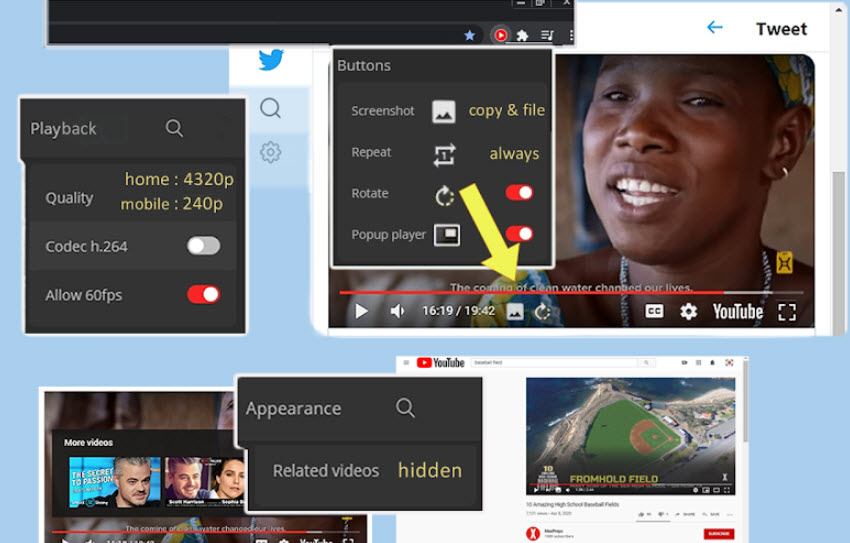850x543 pixels.
Task: Open video on YouTube logo link
Action: point(737,312)
